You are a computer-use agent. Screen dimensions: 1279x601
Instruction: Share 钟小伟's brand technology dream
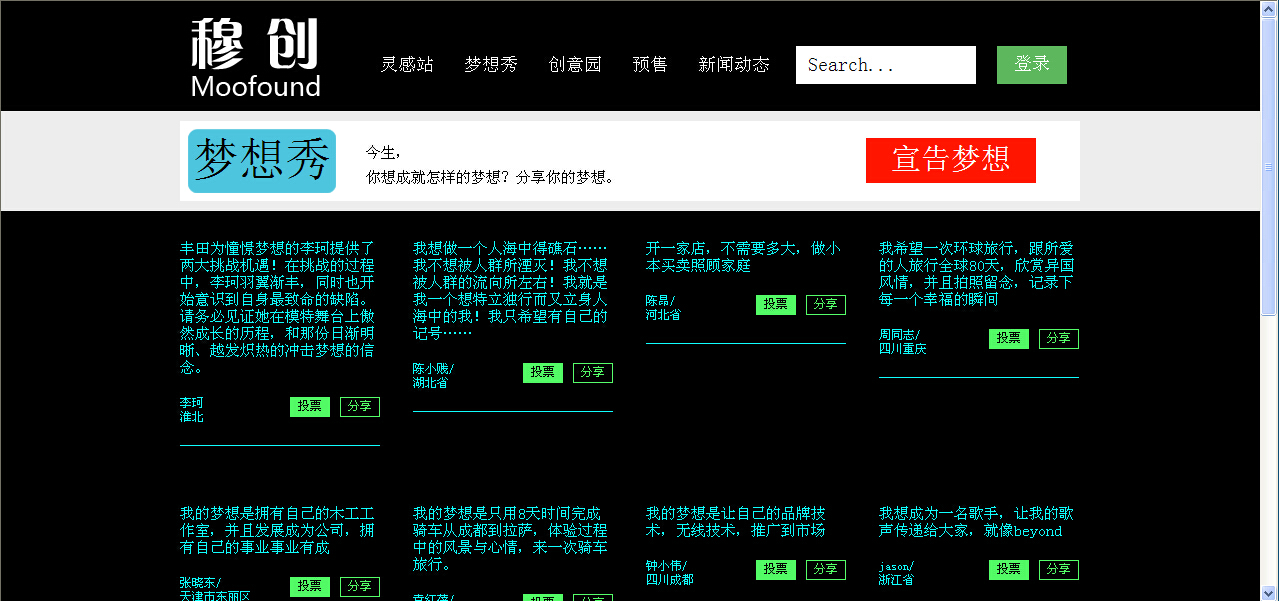pos(826,570)
